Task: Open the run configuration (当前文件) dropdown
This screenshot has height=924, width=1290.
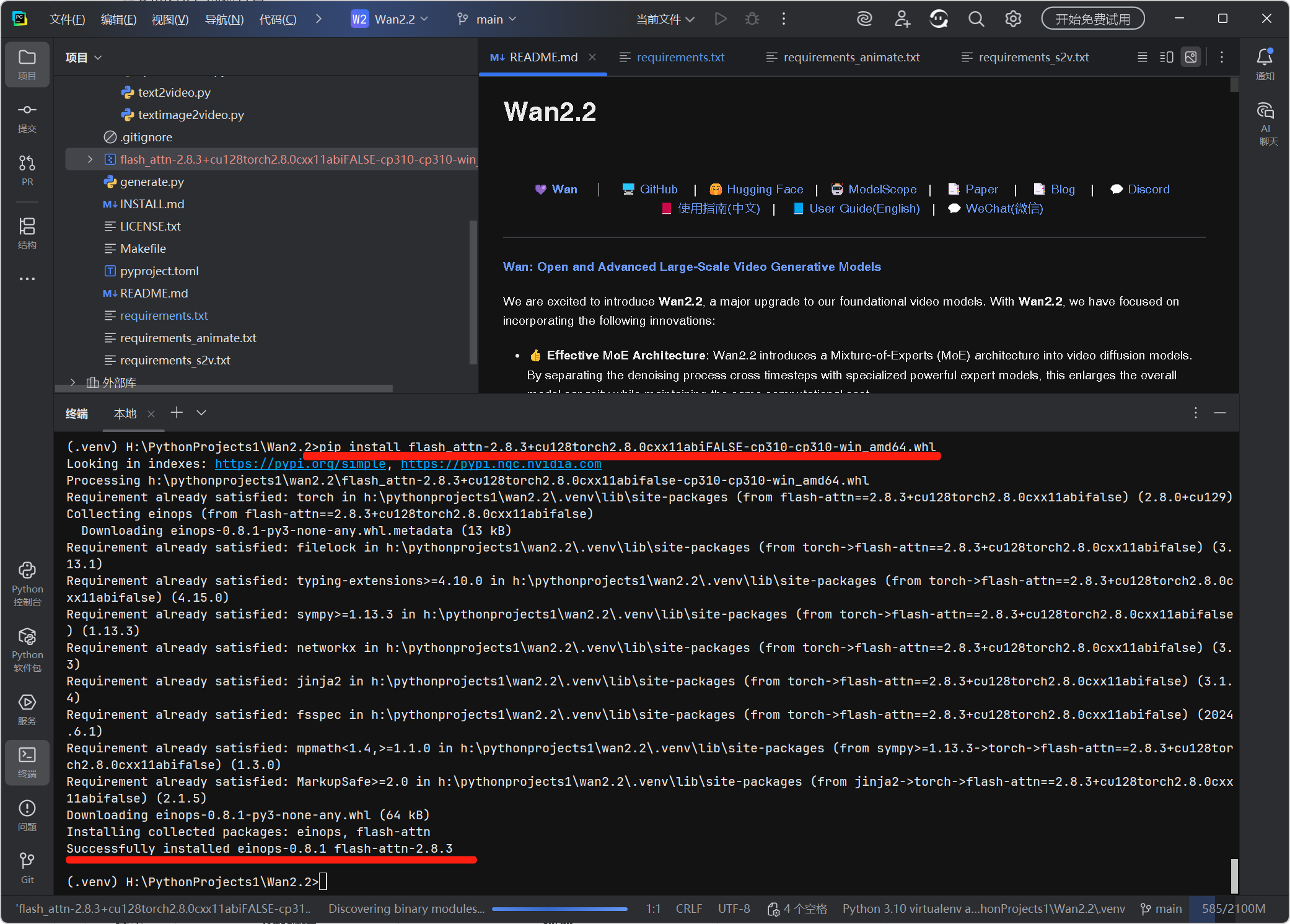Action: click(665, 19)
